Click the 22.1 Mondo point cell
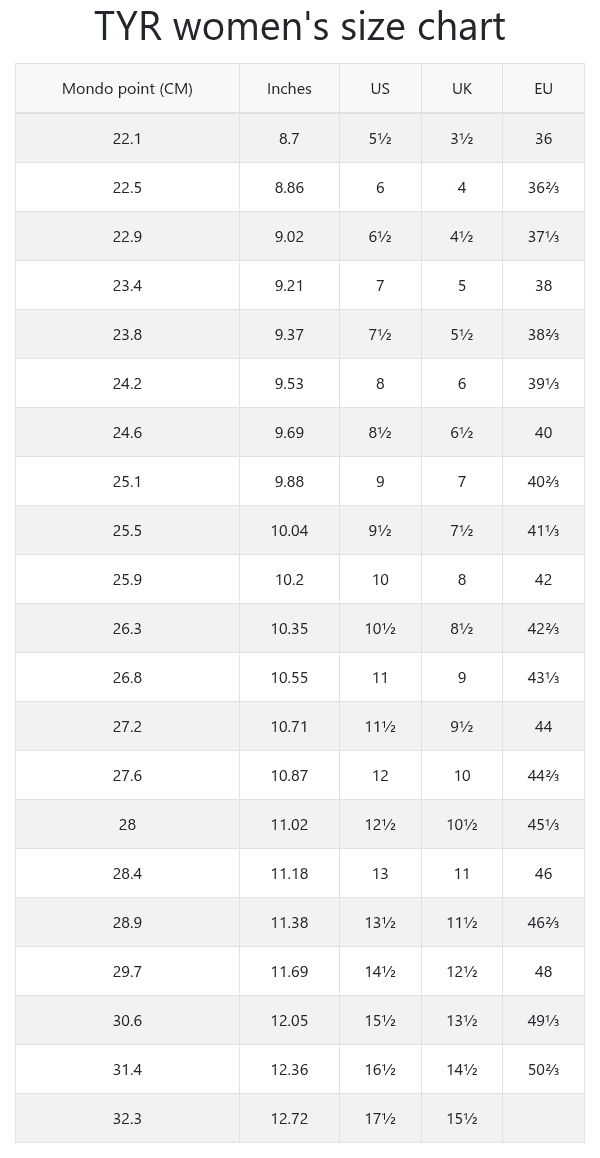600x1158 pixels. click(127, 139)
